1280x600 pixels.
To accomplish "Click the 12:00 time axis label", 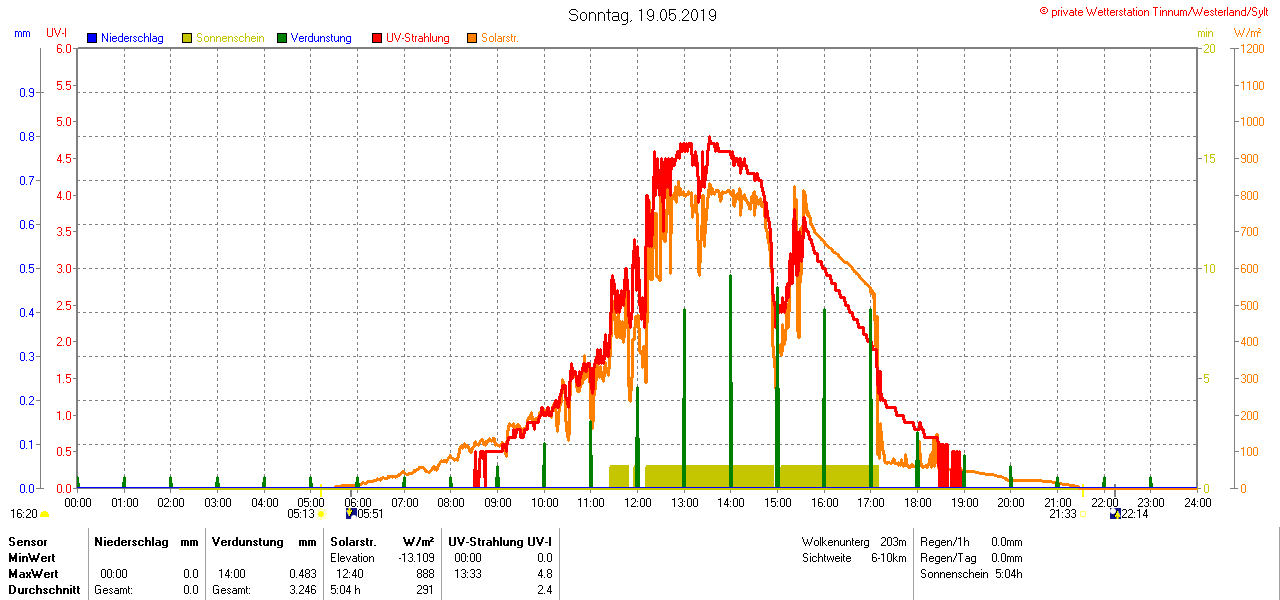I will [x=638, y=502].
